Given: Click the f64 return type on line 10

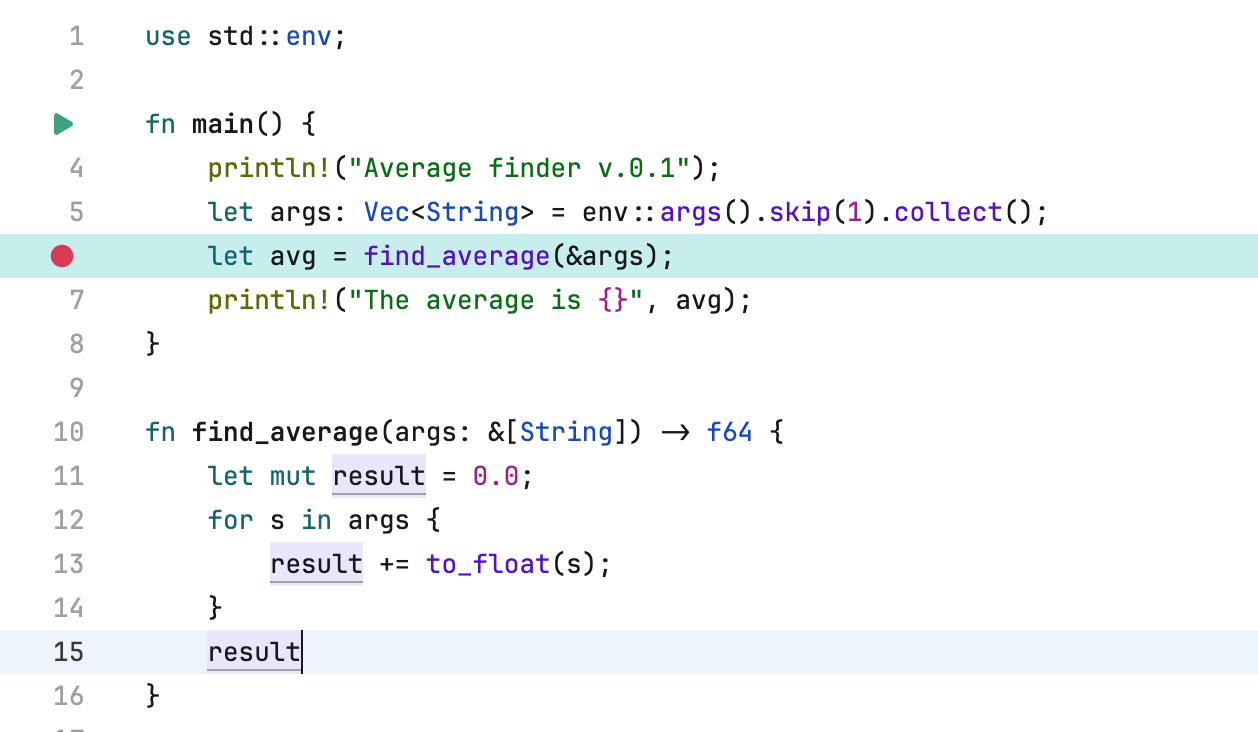Looking at the screenshot, I should (x=729, y=432).
